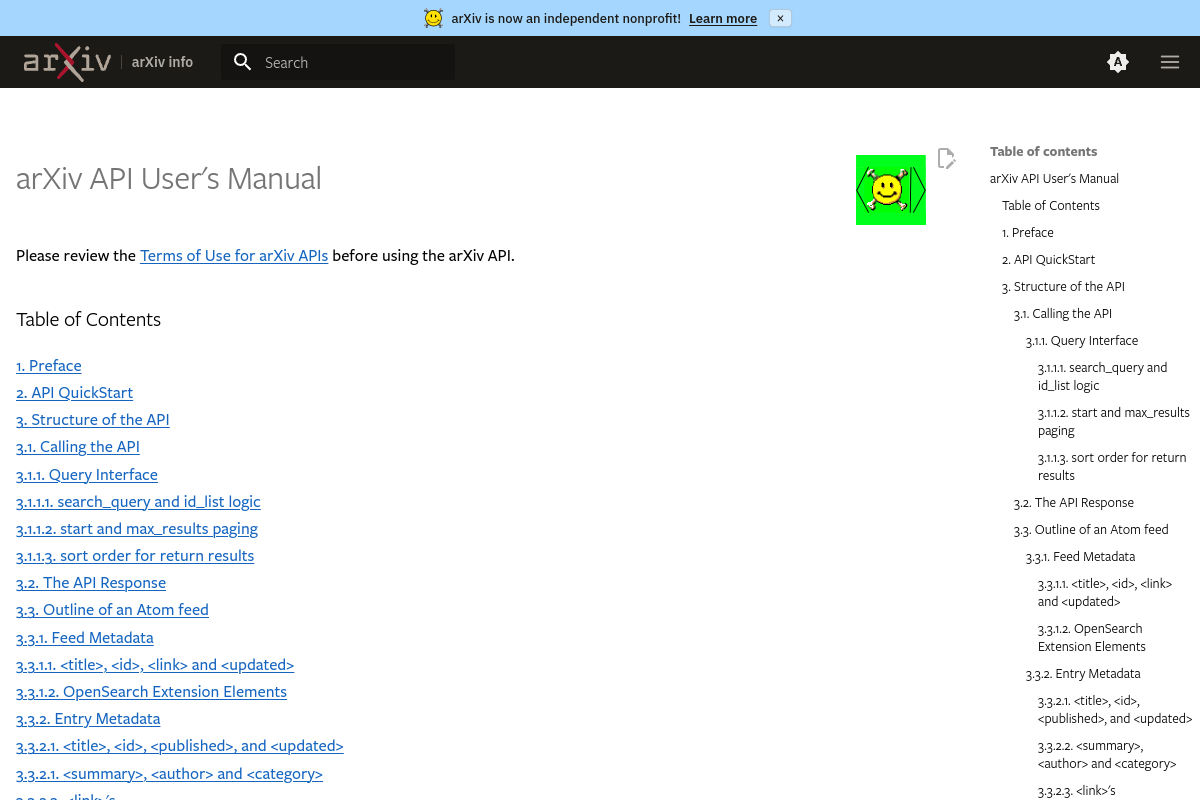Viewport: 1200px width, 800px height.
Task: Open 2. API QuickStart link in main content
Action: coord(74,393)
